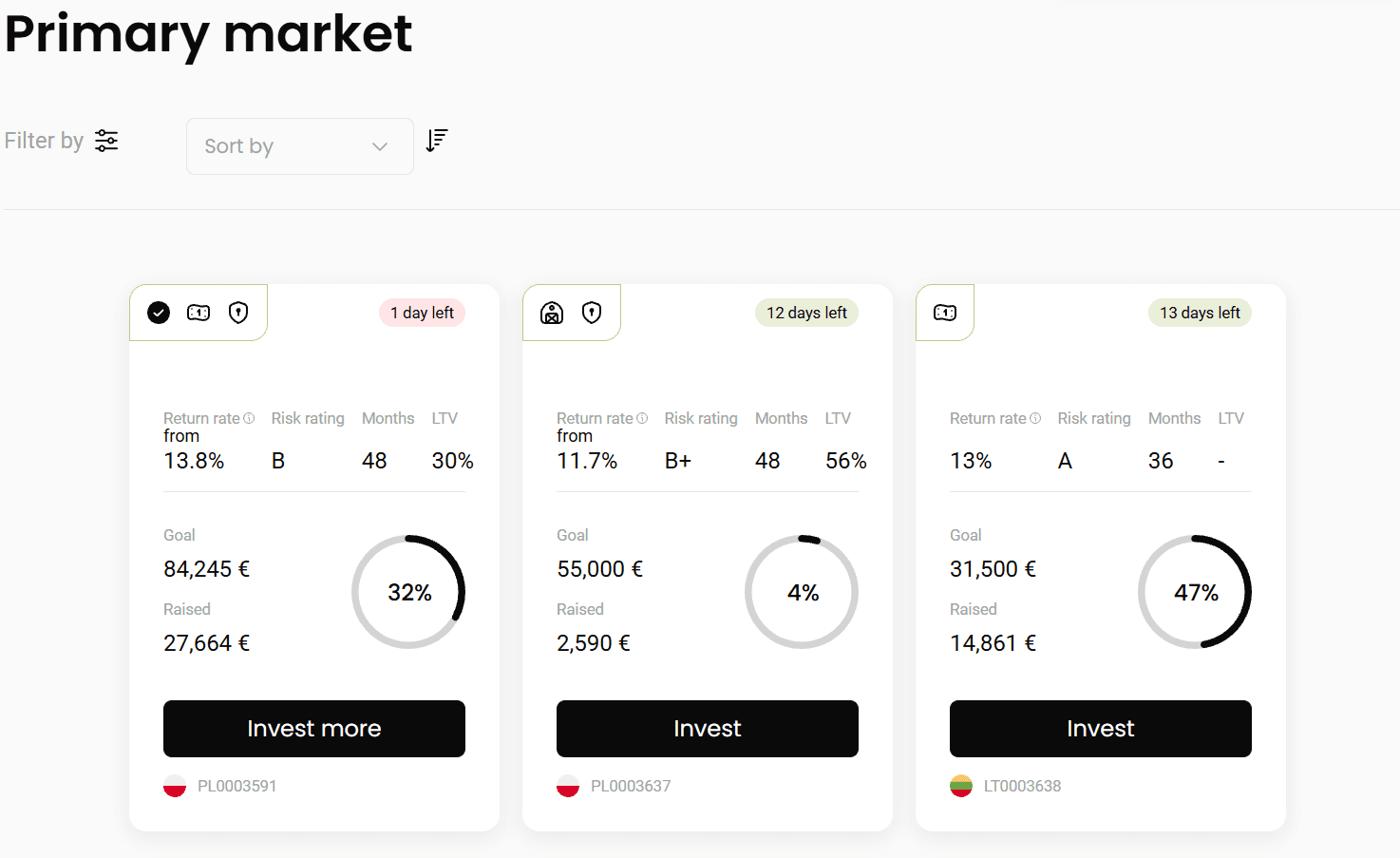The image size is (1400, 858).
Task: Click the Filter by label
Action: (44, 141)
